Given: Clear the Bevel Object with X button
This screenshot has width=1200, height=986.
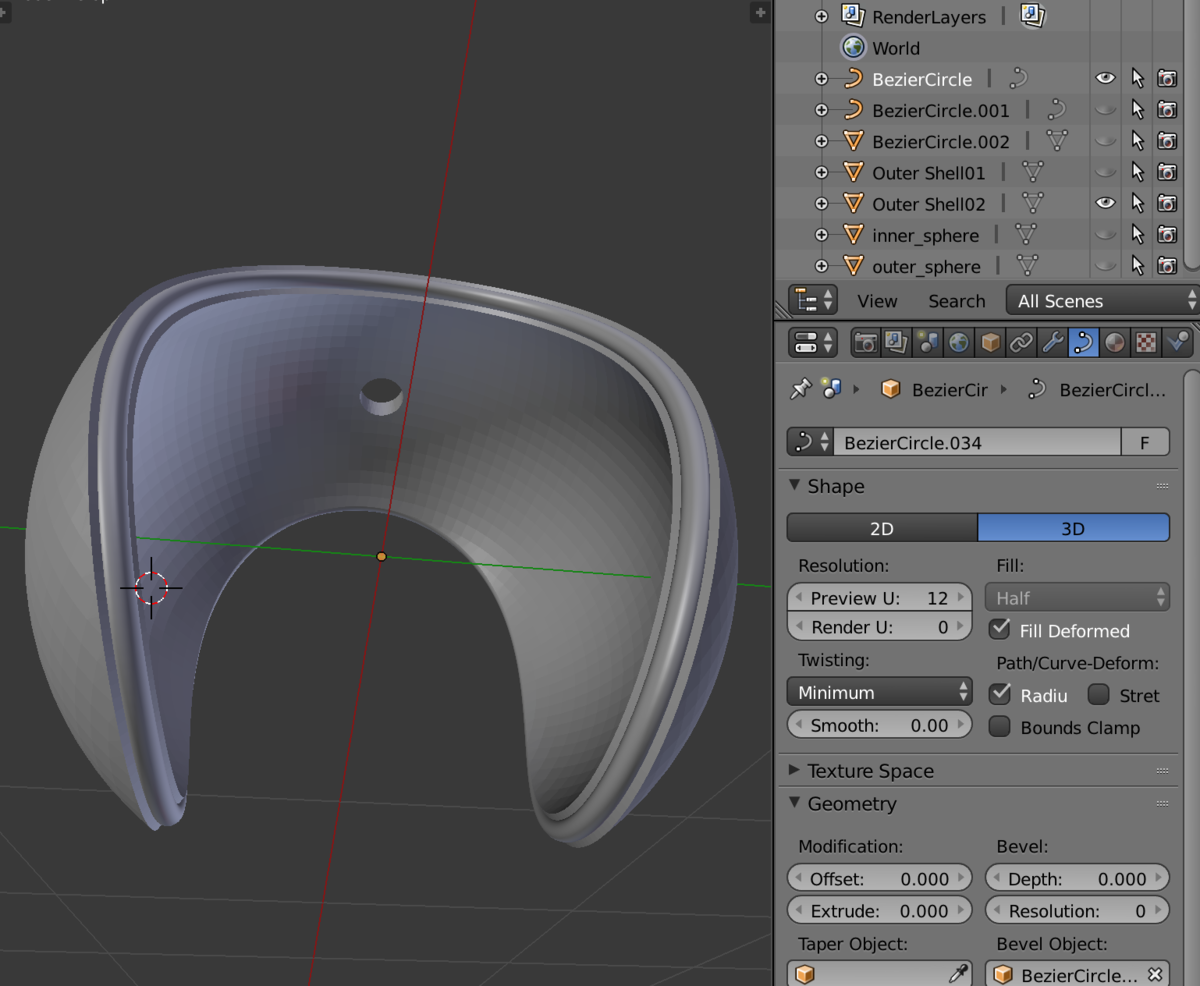Looking at the screenshot, I should pos(1155,974).
